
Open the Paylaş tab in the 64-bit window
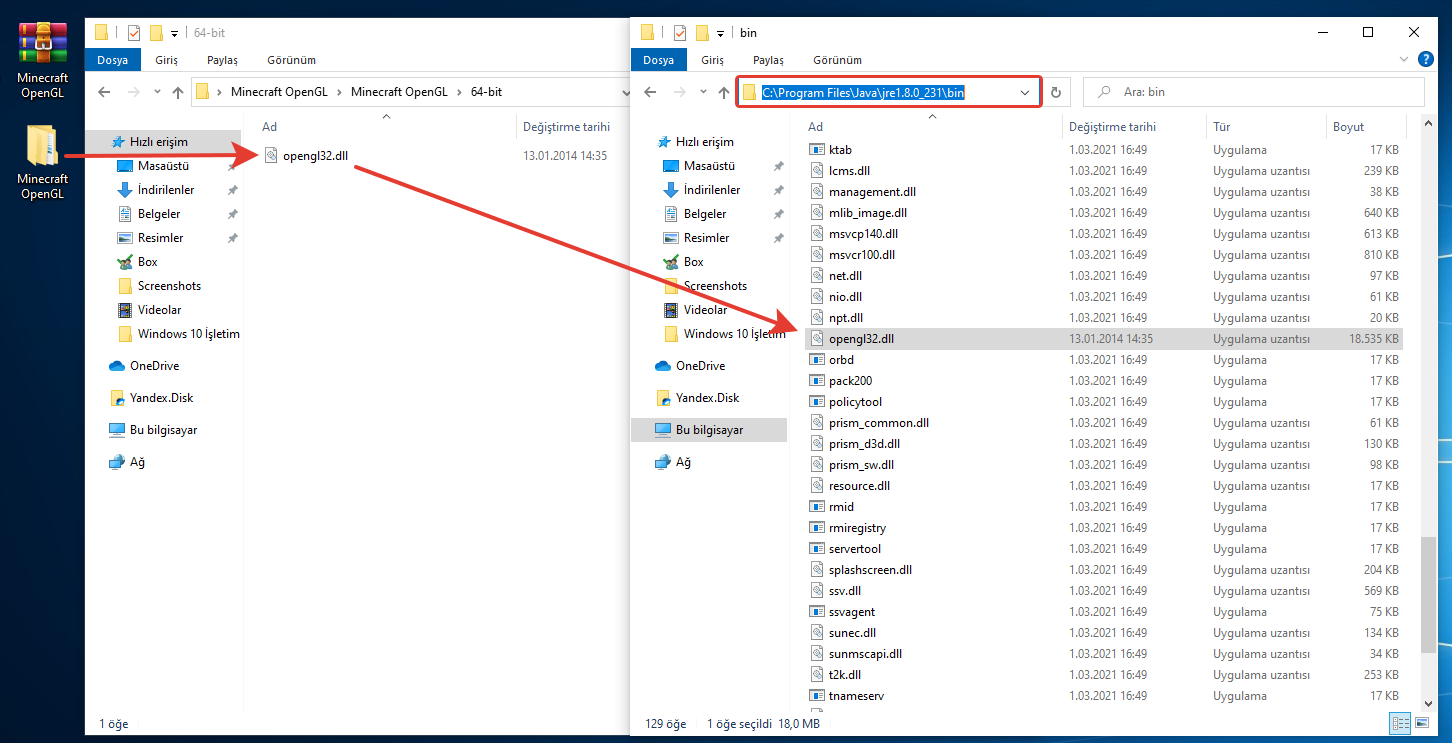(x=222, y=60)
